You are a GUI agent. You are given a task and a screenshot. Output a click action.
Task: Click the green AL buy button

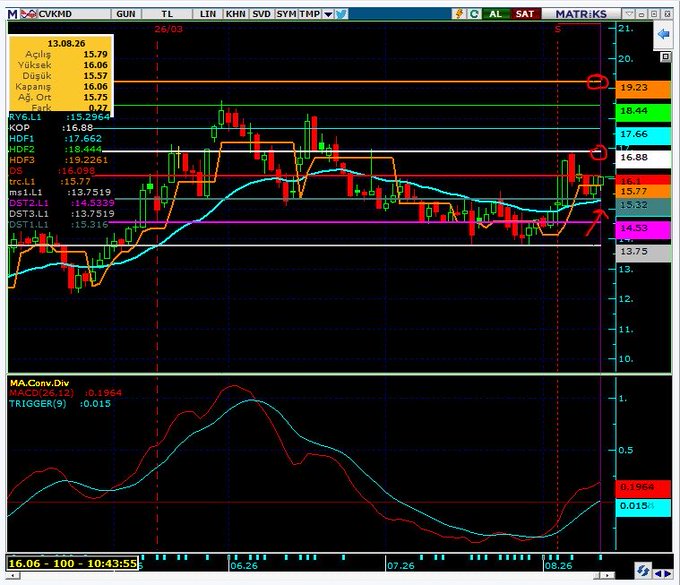pyautogui.click(x=496, y=14)
